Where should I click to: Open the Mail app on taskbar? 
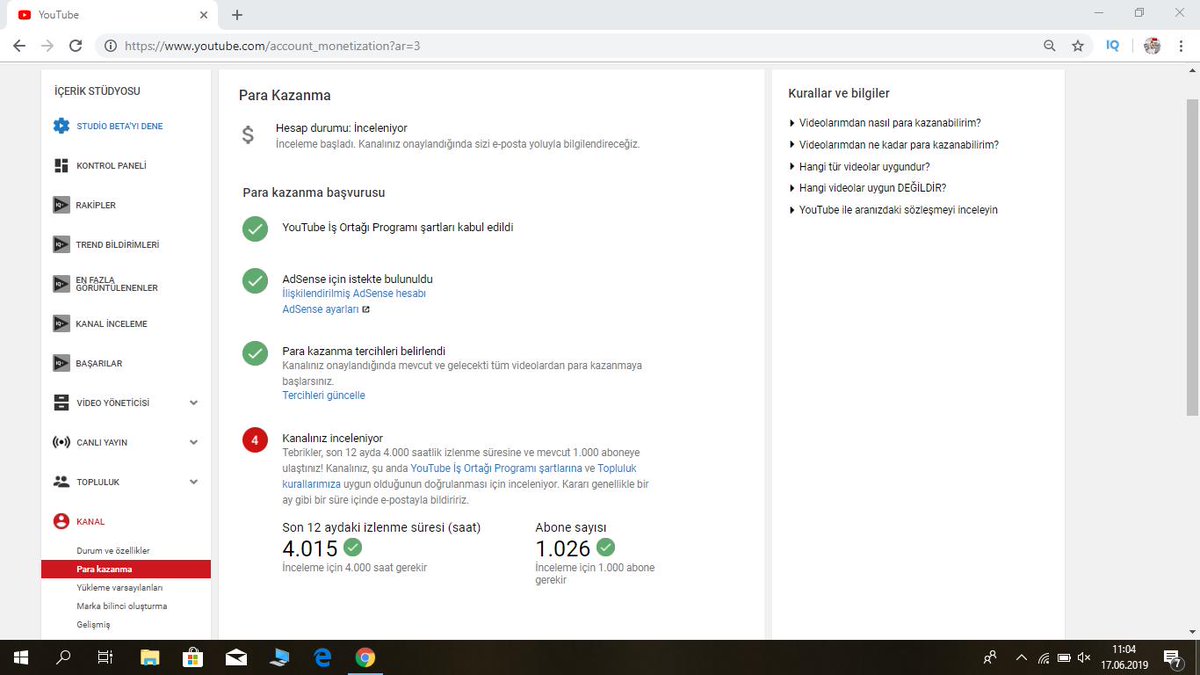[236, 657]
